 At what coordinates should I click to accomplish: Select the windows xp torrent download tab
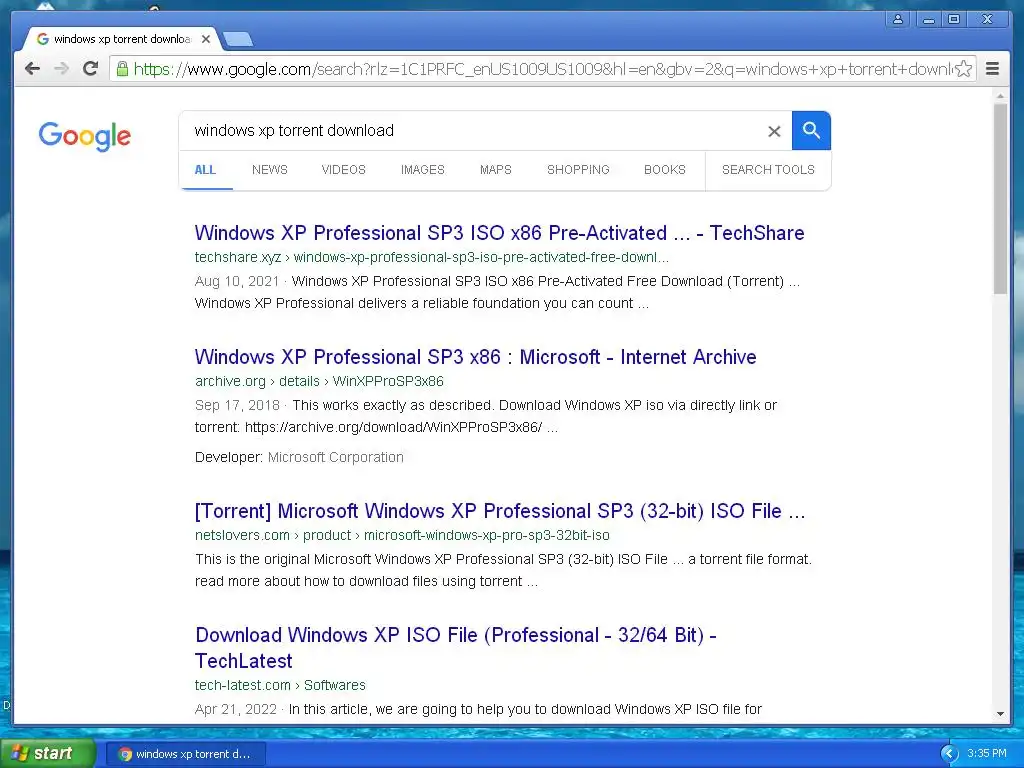[121, 39]
